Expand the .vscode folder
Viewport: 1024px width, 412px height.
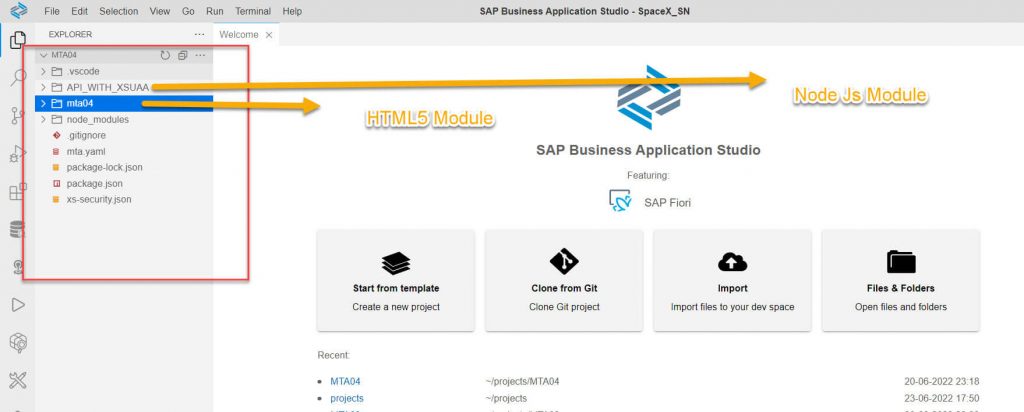[x=43, y=71]
